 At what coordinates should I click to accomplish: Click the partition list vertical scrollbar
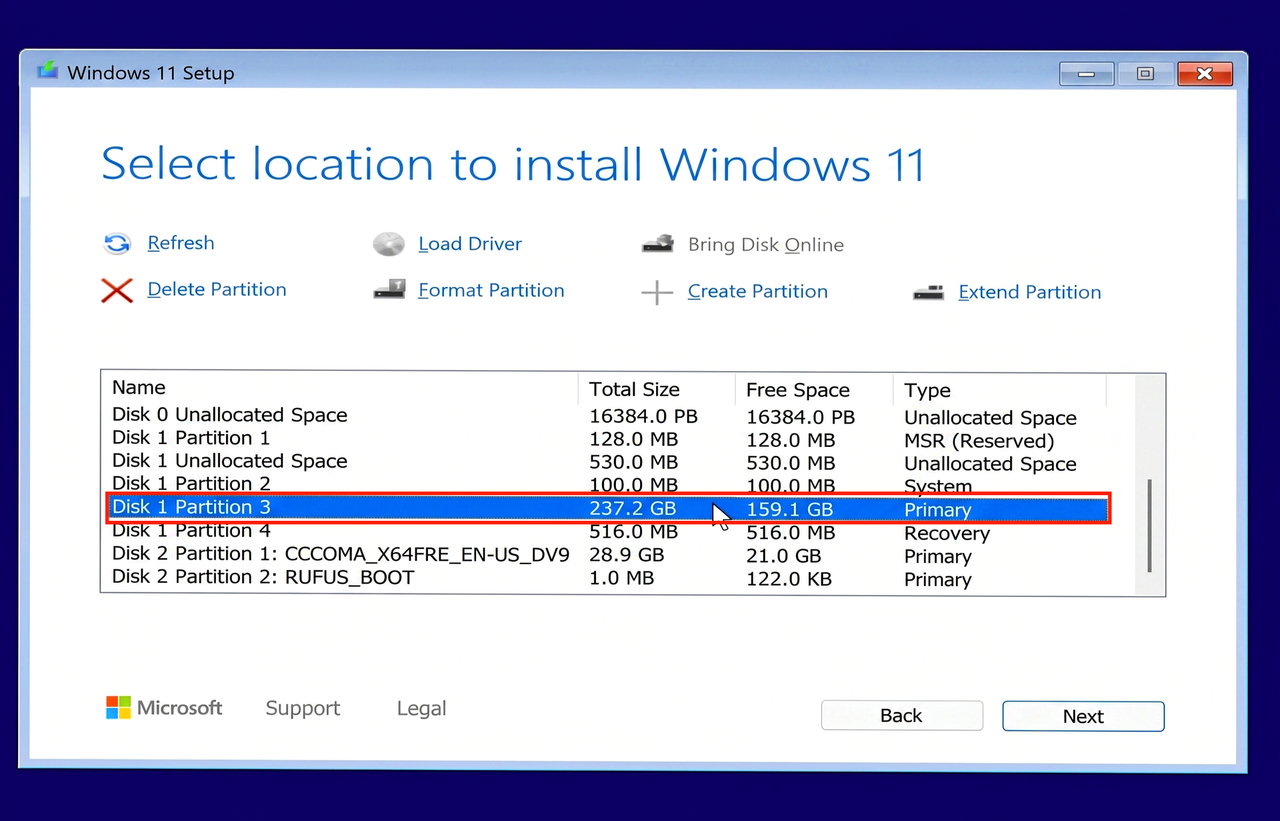(x=1149, y=525)
